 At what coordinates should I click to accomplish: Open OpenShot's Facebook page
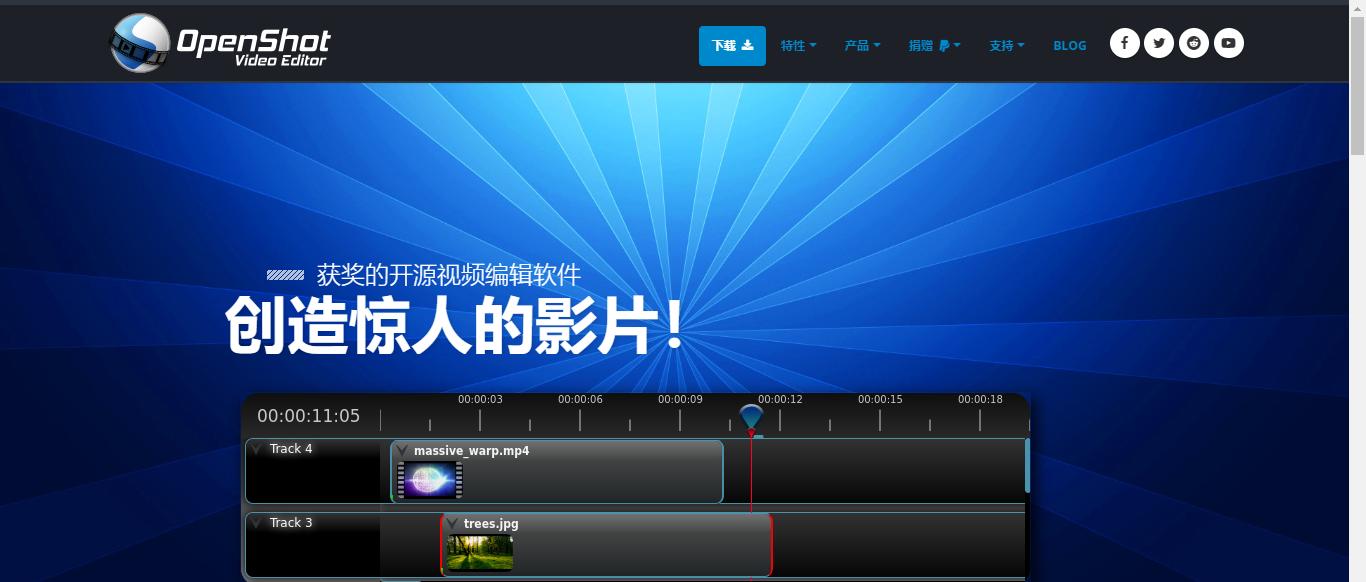(1124, 42)
